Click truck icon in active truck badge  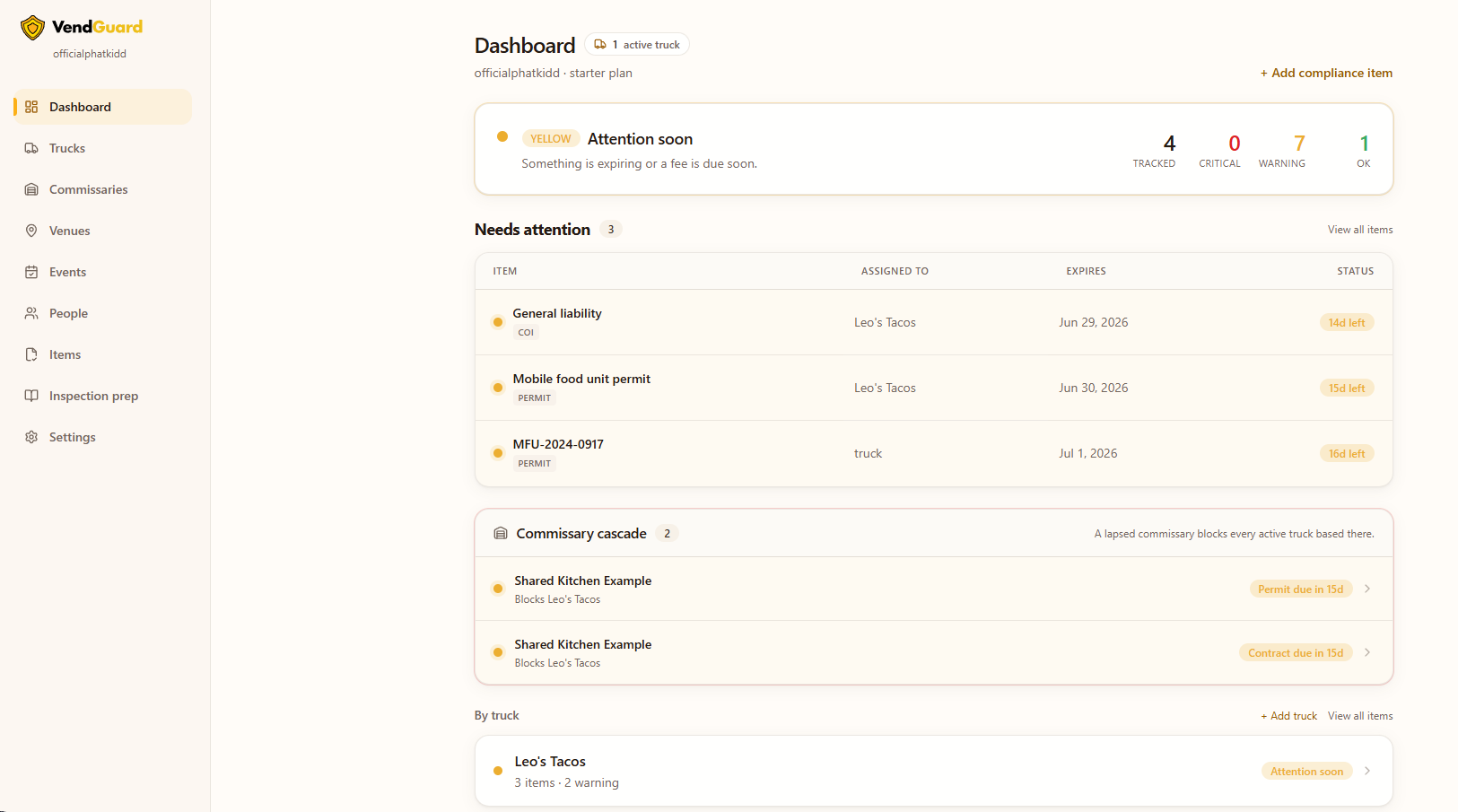600,44
